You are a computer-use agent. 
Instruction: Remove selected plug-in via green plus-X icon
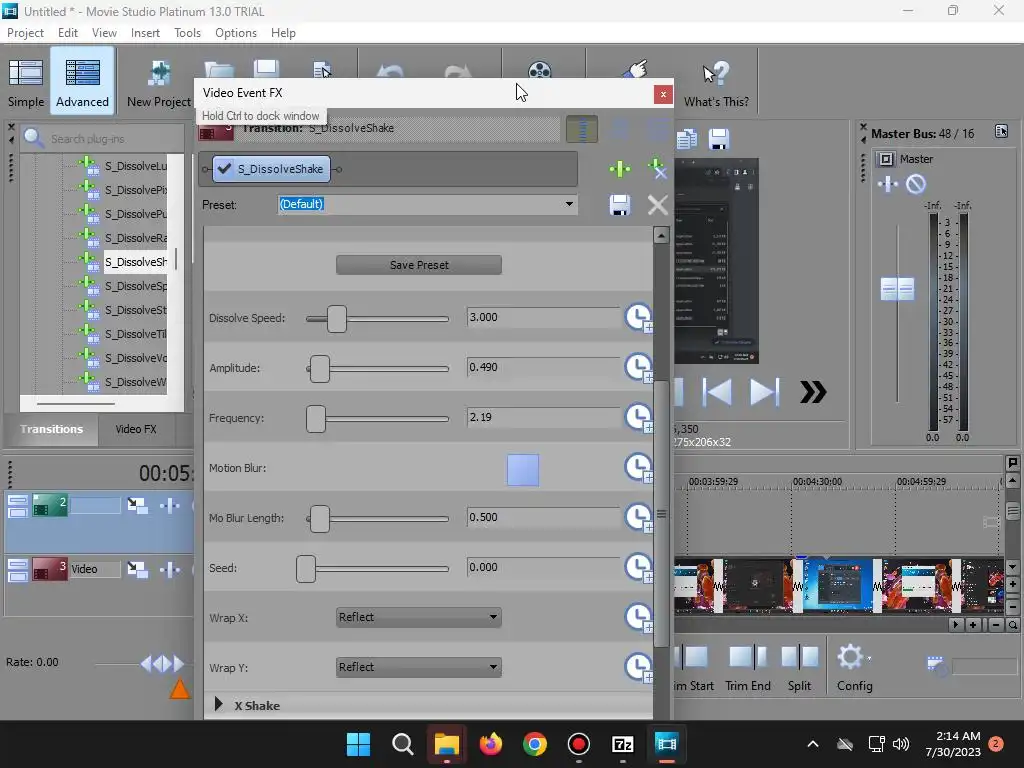pyautogui.click(x=657, y=168)
